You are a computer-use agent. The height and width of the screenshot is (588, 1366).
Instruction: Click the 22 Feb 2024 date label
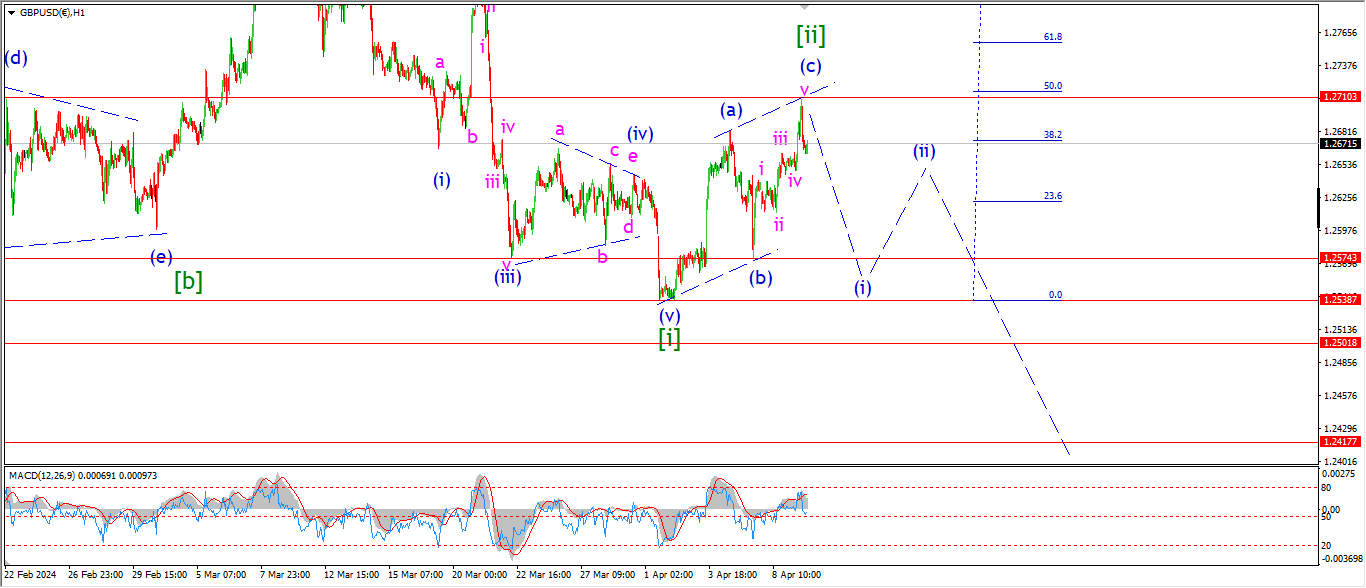coord(31,575)
